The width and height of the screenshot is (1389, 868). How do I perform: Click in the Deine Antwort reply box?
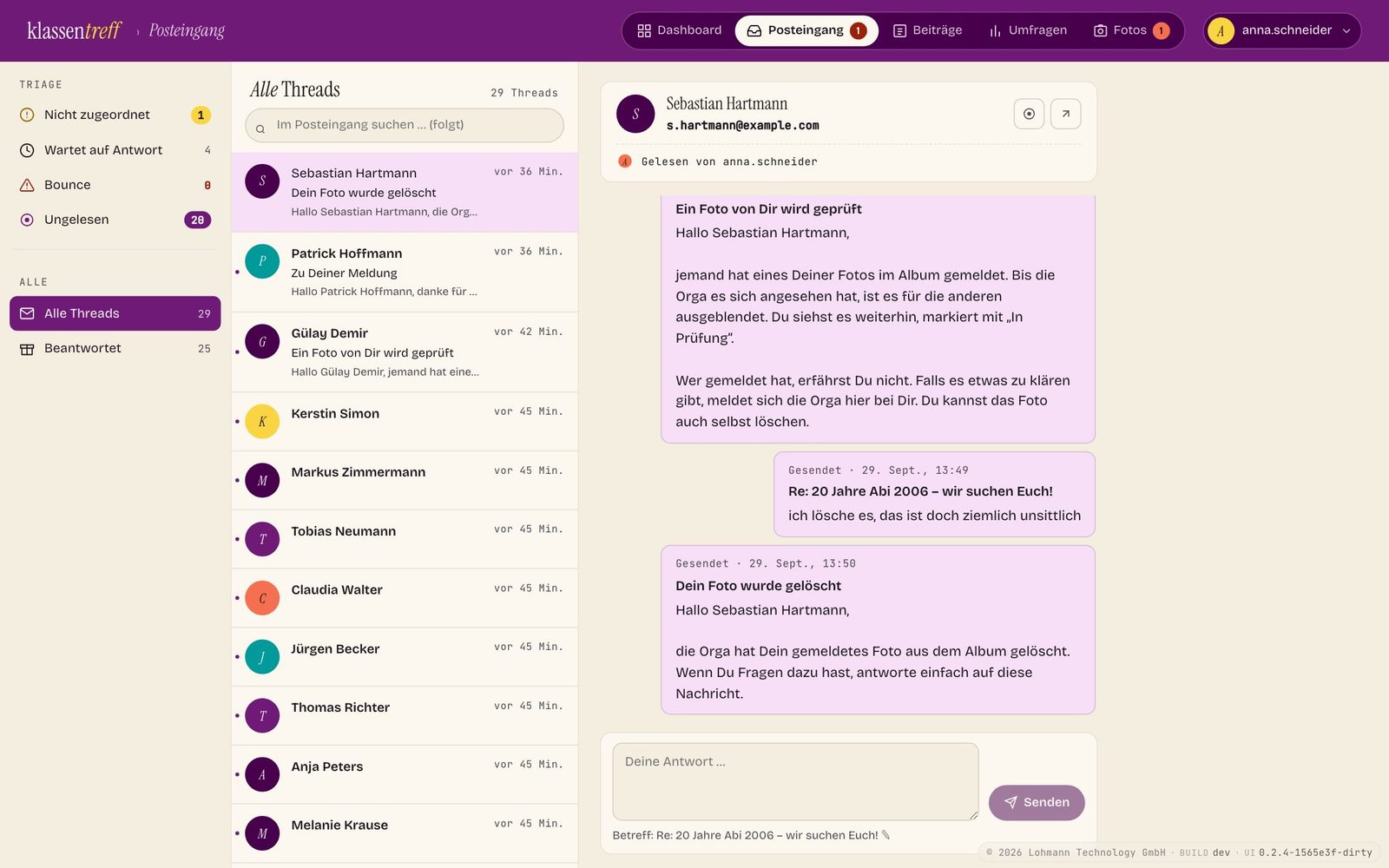click(x=795, y=781)
